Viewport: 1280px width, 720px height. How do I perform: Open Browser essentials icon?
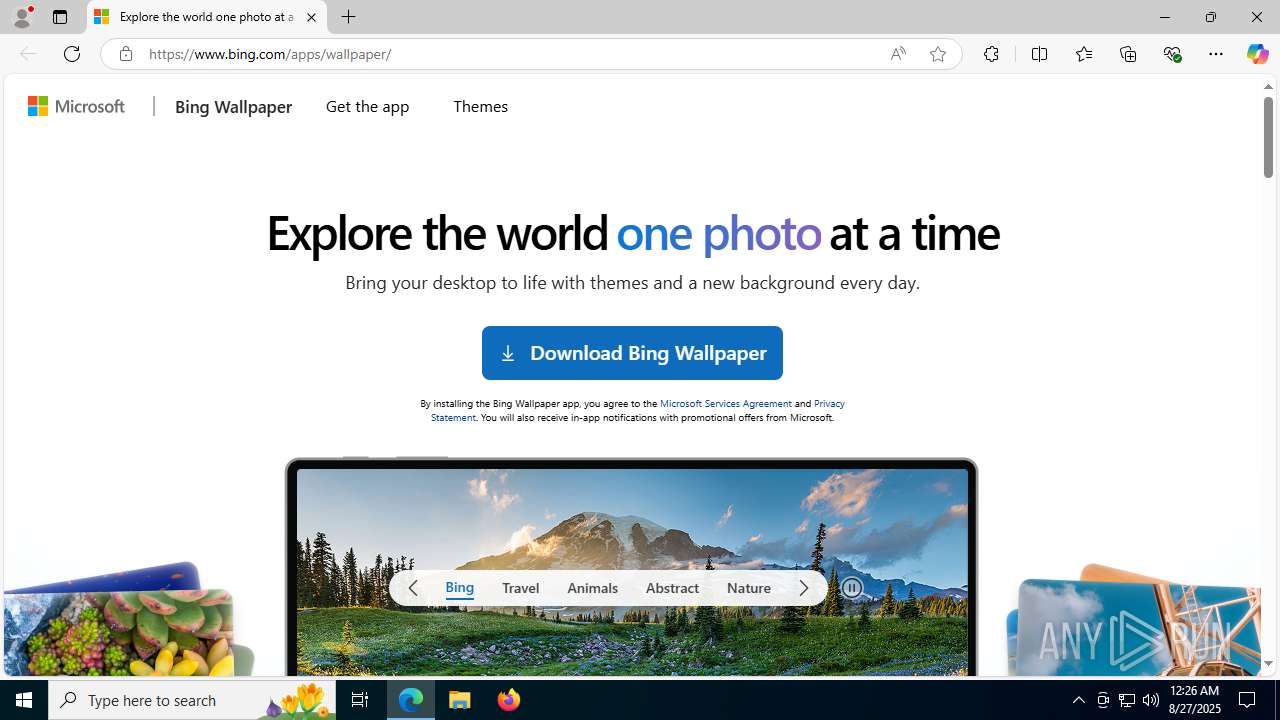(1172, 54)
